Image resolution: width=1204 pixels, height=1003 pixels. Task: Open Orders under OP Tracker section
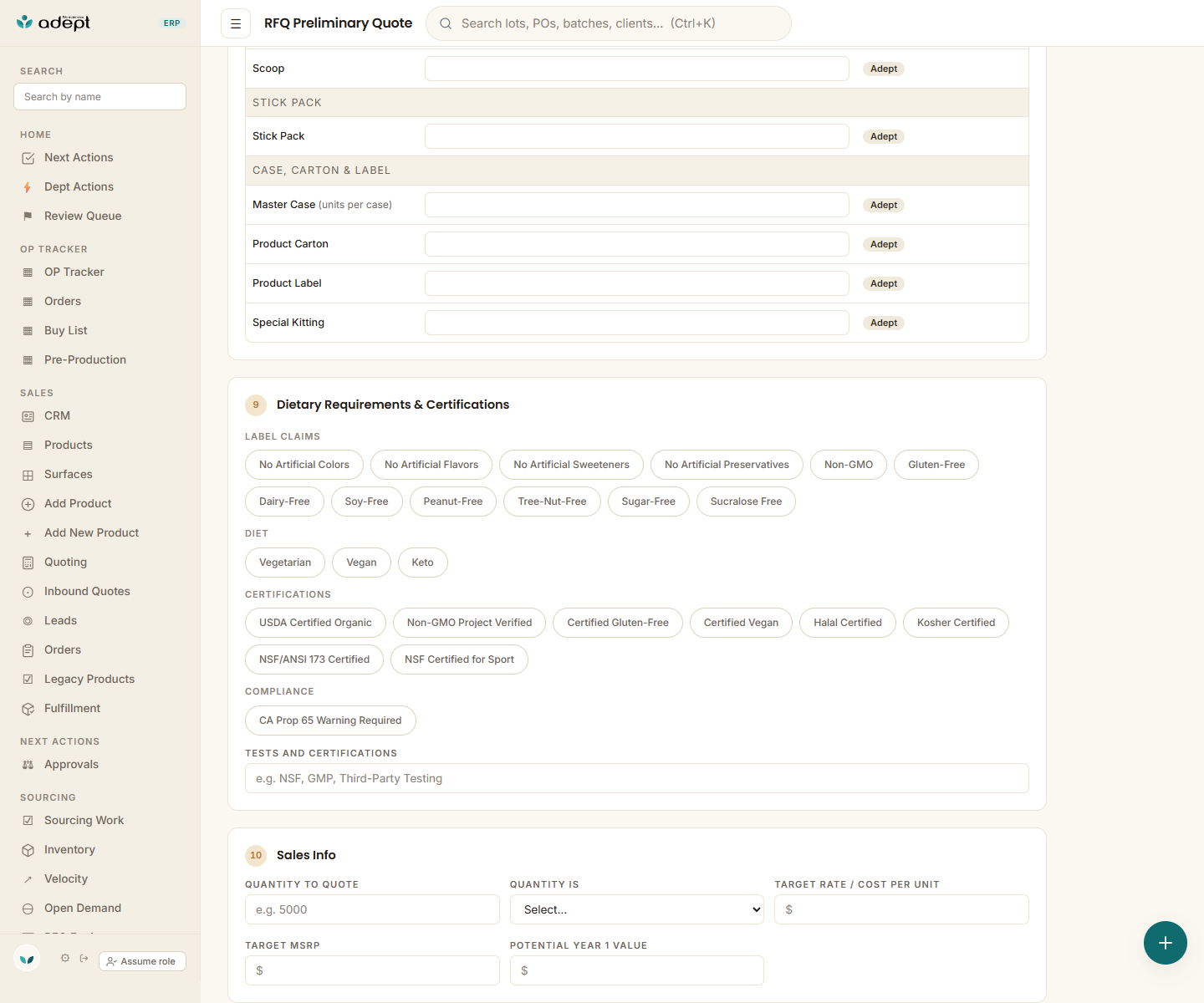tap(63, 302)
